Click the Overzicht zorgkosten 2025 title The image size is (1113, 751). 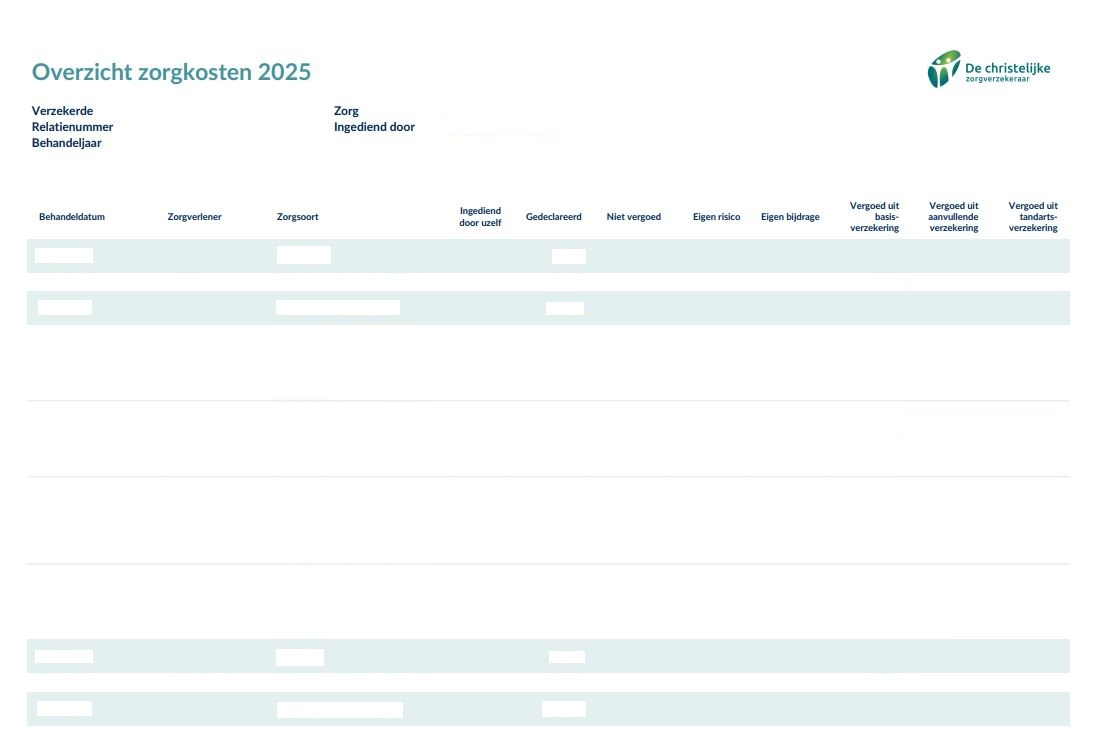[171, 72]
